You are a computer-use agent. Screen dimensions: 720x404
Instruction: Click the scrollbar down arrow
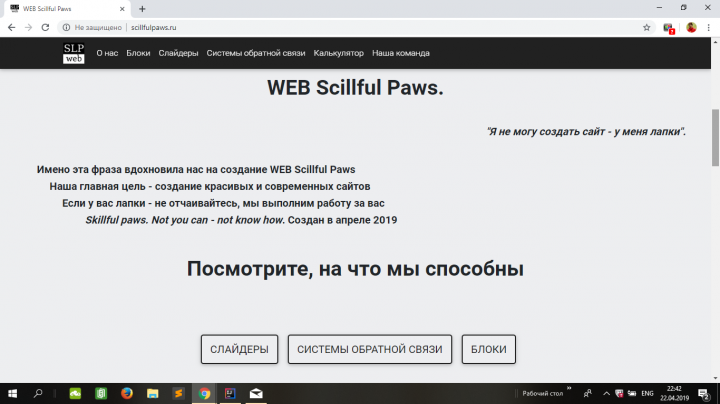point(715,378)
